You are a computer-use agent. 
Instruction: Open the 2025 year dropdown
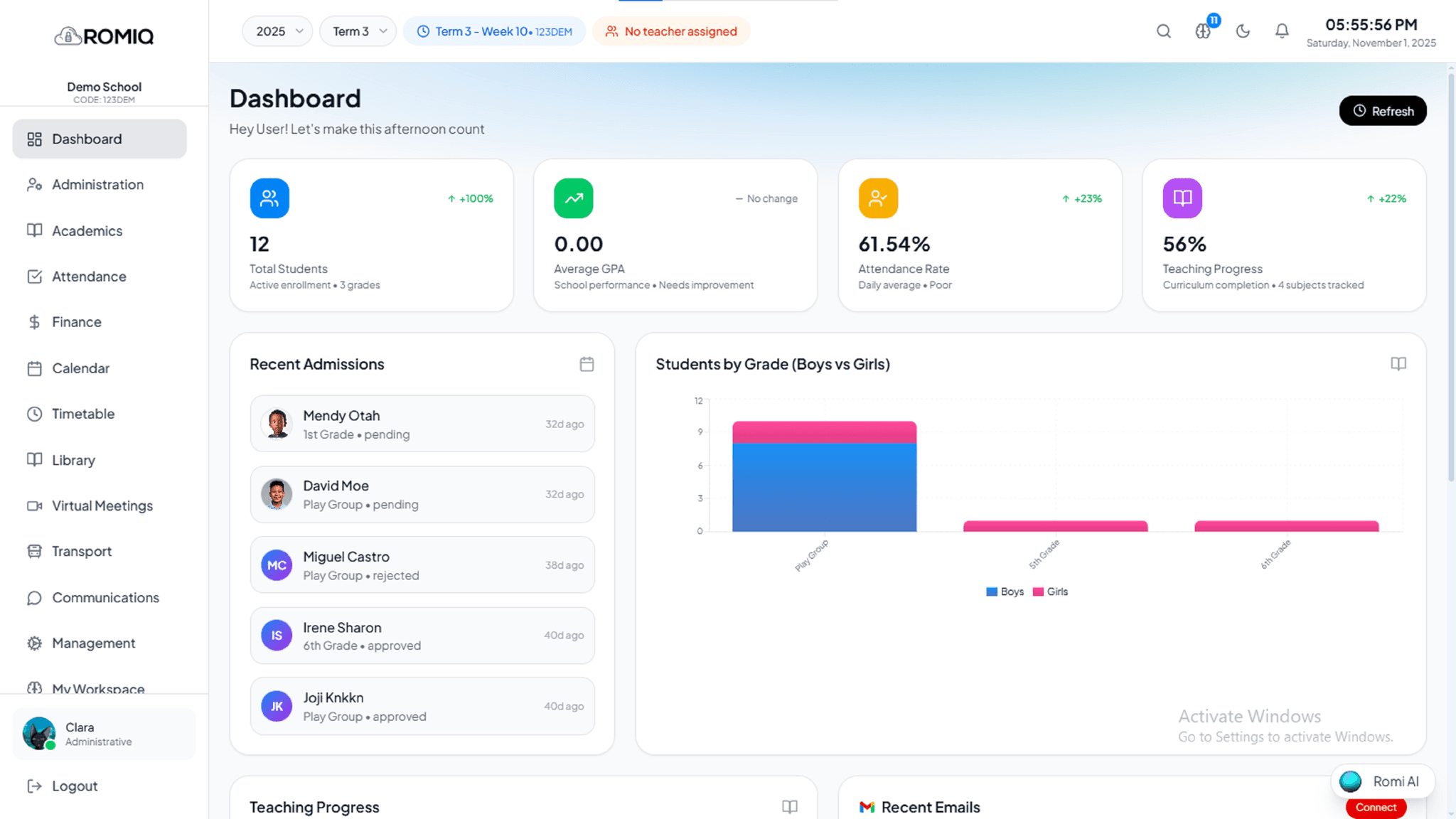[x=277, y=31]
